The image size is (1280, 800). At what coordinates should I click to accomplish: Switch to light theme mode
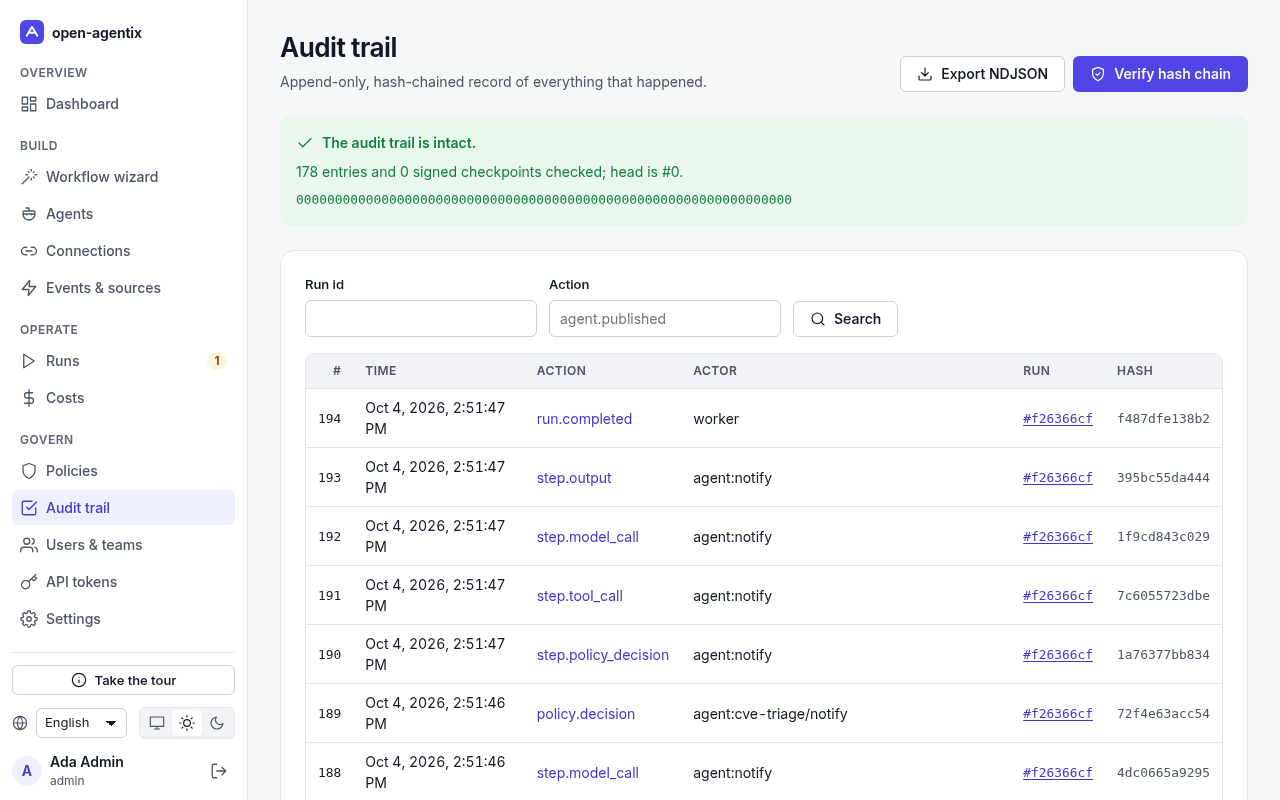click(187, 723)
